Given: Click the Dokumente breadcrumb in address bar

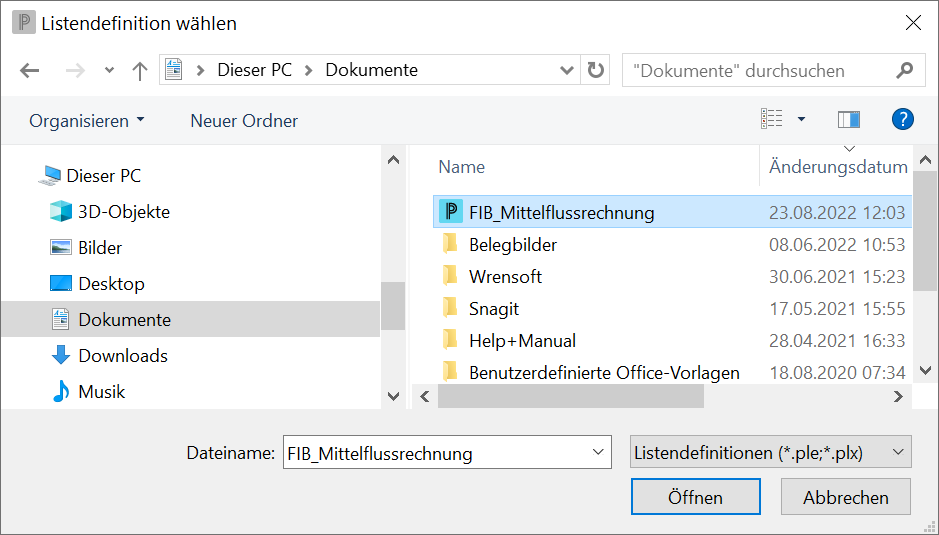Looking at the screenshot, I should pos(371,70).
